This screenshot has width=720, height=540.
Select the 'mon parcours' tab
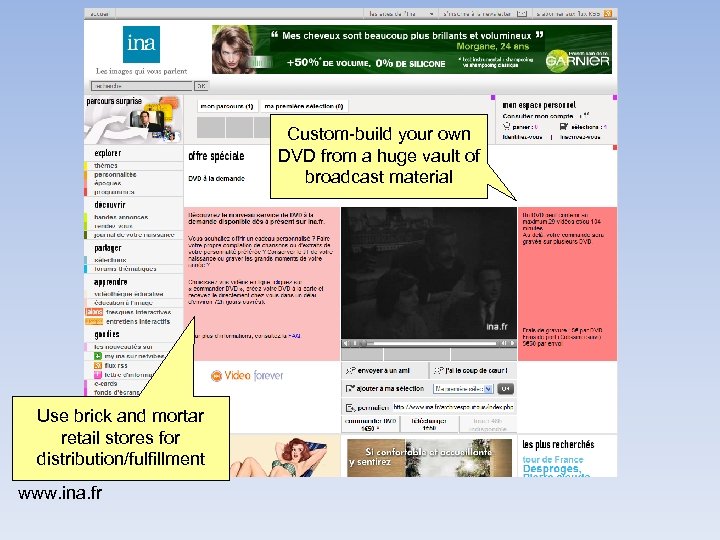(x=227, y=106)
